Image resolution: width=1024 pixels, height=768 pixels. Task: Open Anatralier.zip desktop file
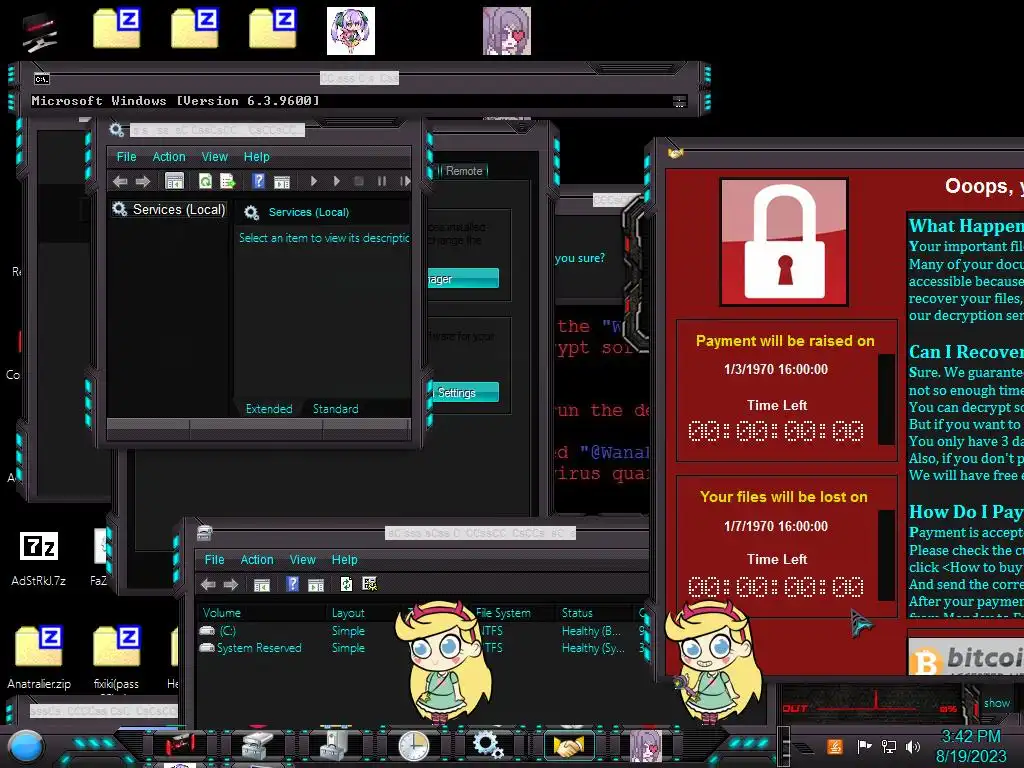click(x=39, y=657)
